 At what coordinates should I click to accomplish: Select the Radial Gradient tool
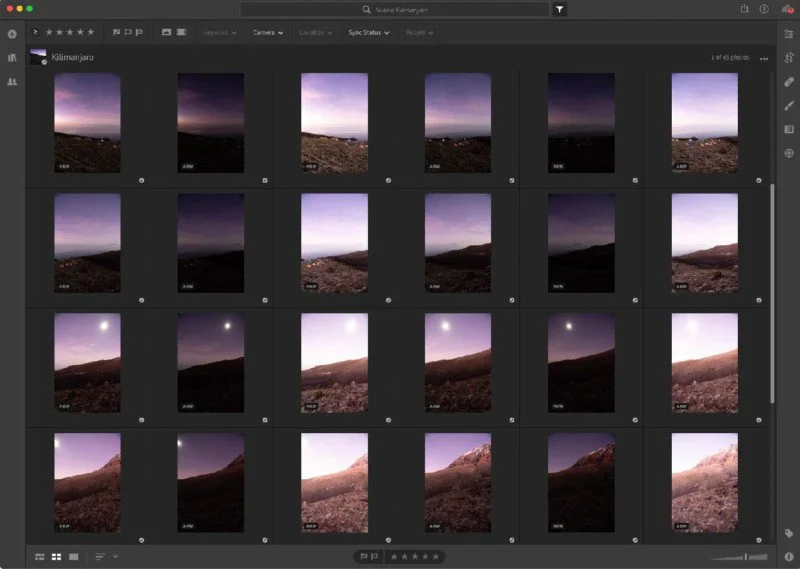coord(789,153)
